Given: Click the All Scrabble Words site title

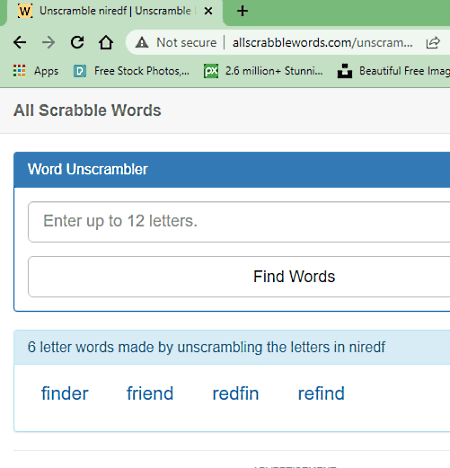Looking at the screenshot, I should tap(87, 110).
